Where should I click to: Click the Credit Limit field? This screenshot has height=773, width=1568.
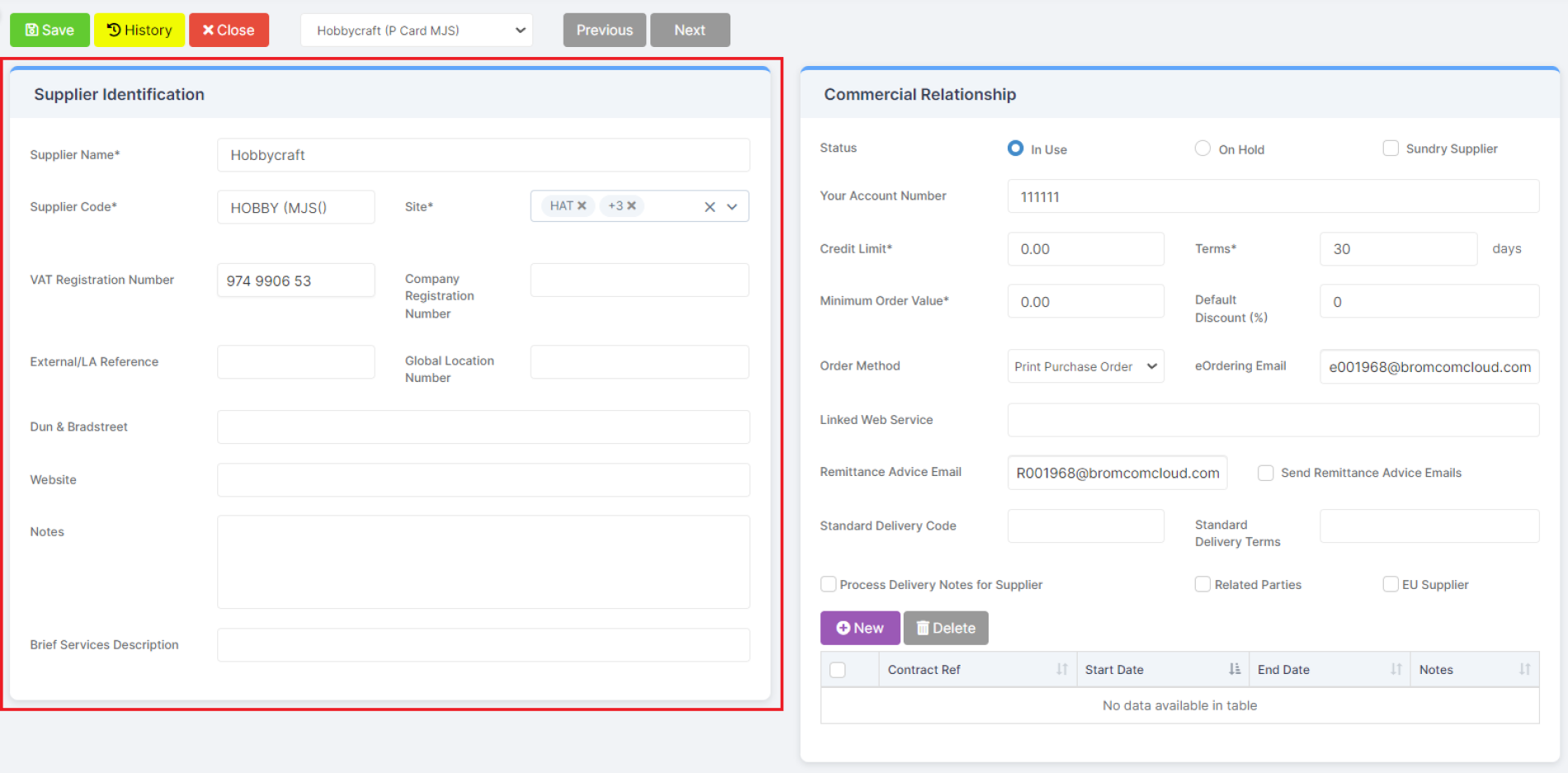click(x=1086, y=249)
